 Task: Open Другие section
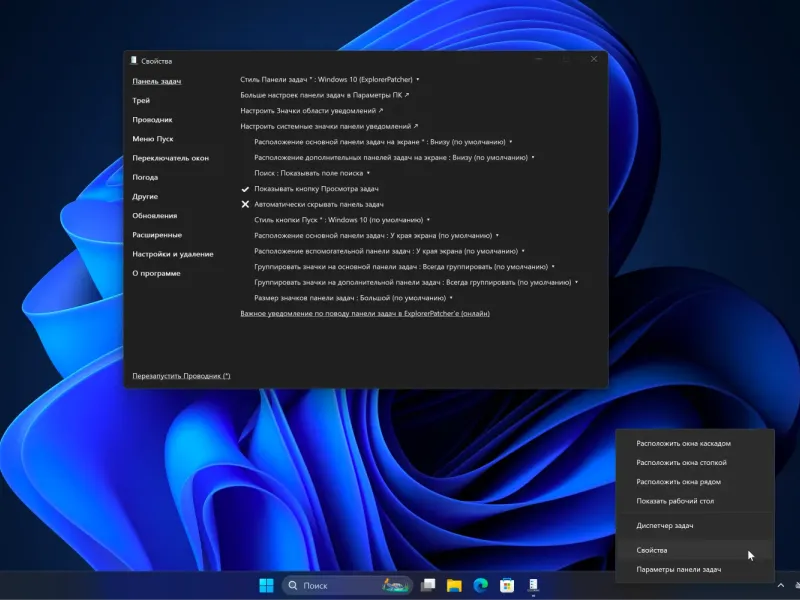[145, 196]
